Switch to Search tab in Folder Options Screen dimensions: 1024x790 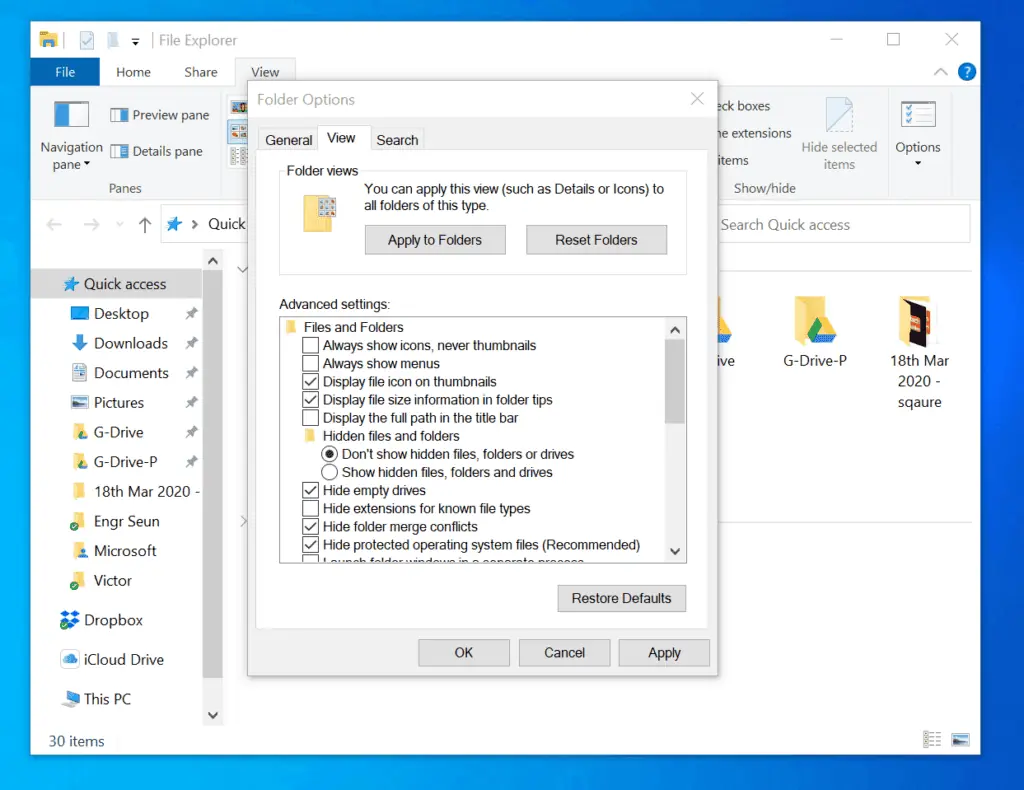397,140
